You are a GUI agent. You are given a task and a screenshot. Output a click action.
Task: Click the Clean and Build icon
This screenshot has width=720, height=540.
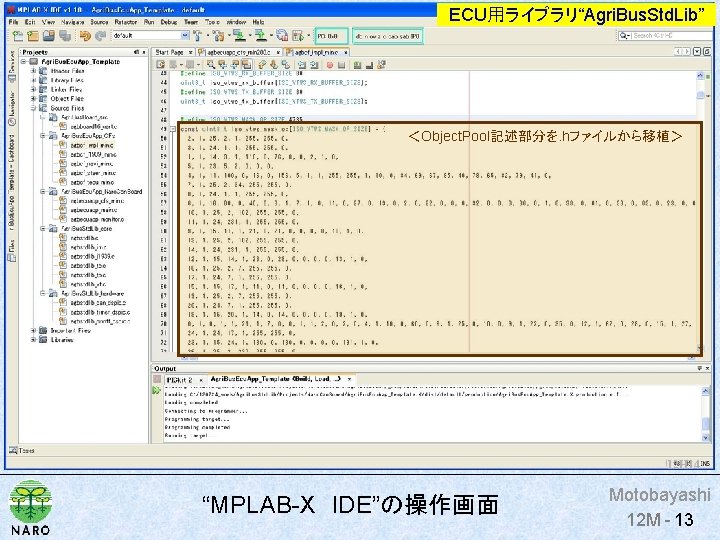coord(219,35)
